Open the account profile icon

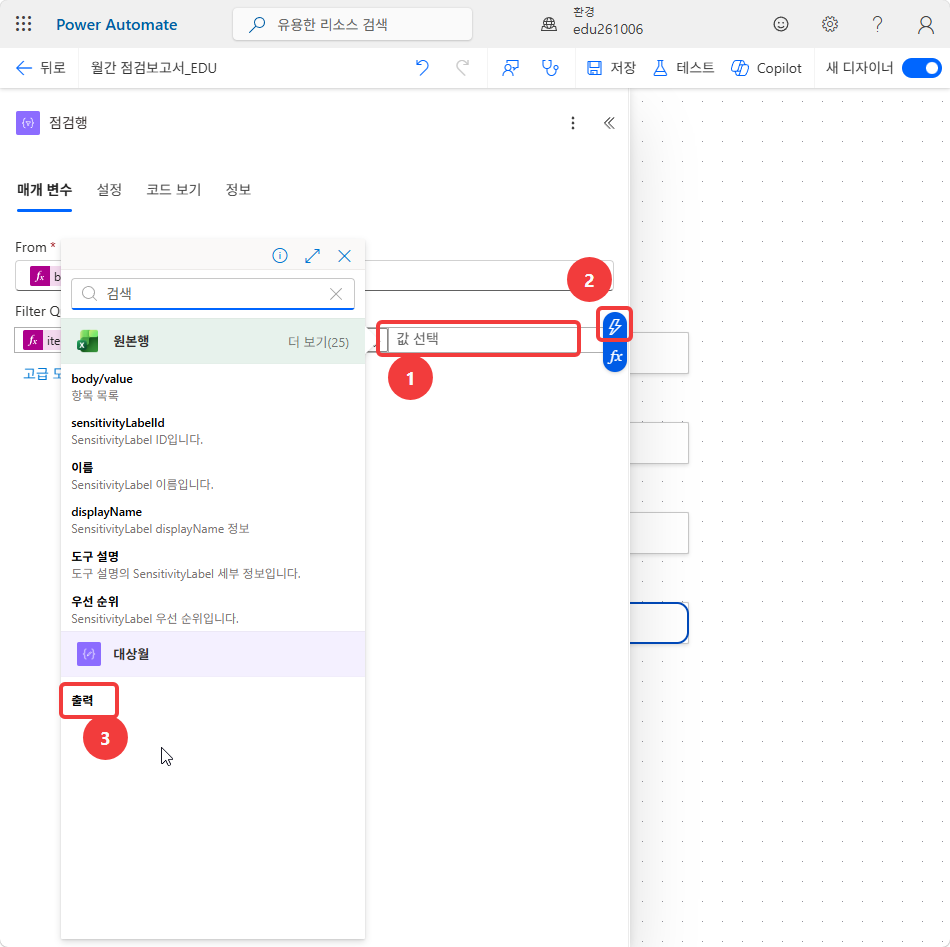925,24
